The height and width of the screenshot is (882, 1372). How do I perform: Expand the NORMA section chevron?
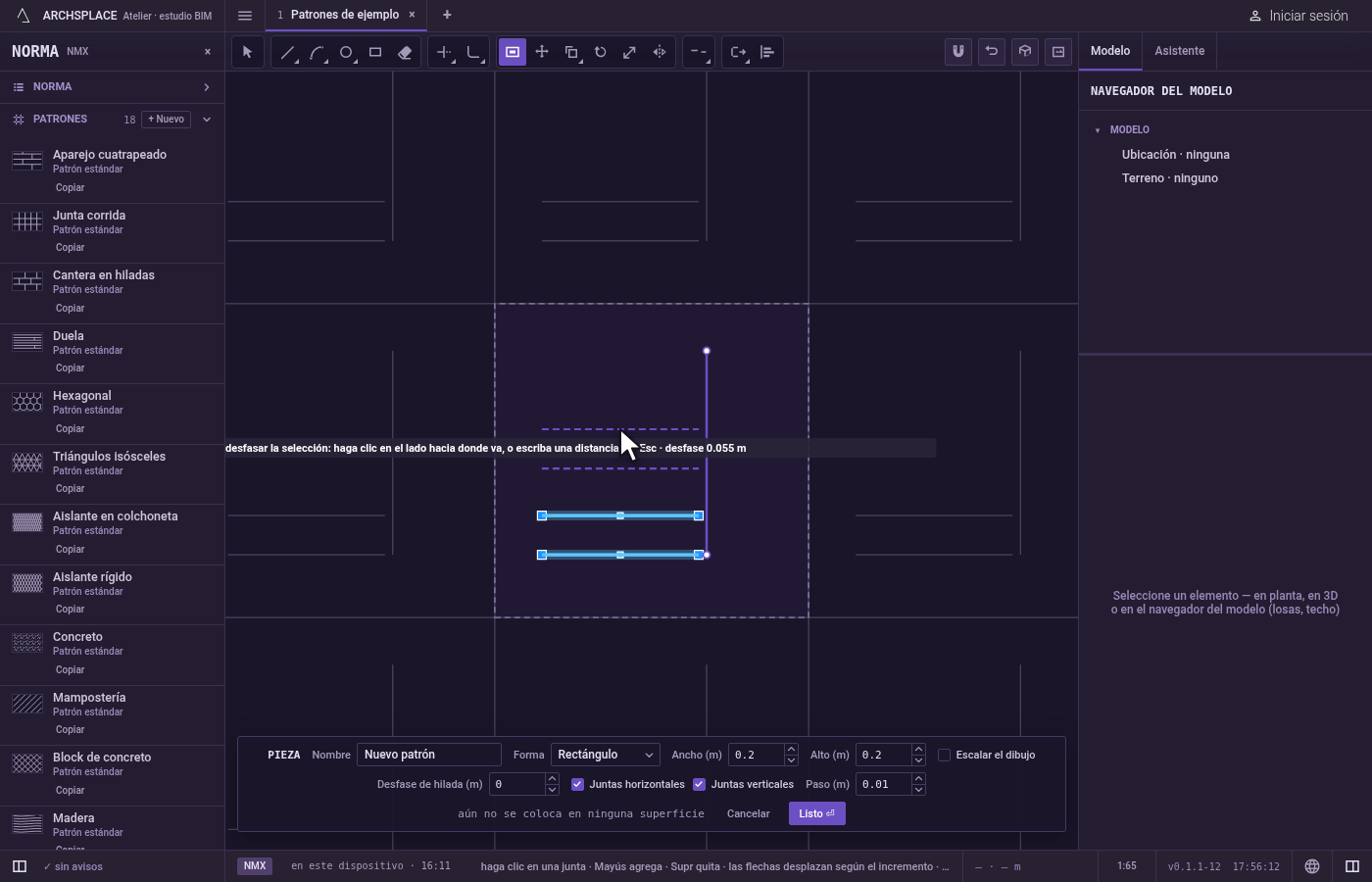coord(207,87)
